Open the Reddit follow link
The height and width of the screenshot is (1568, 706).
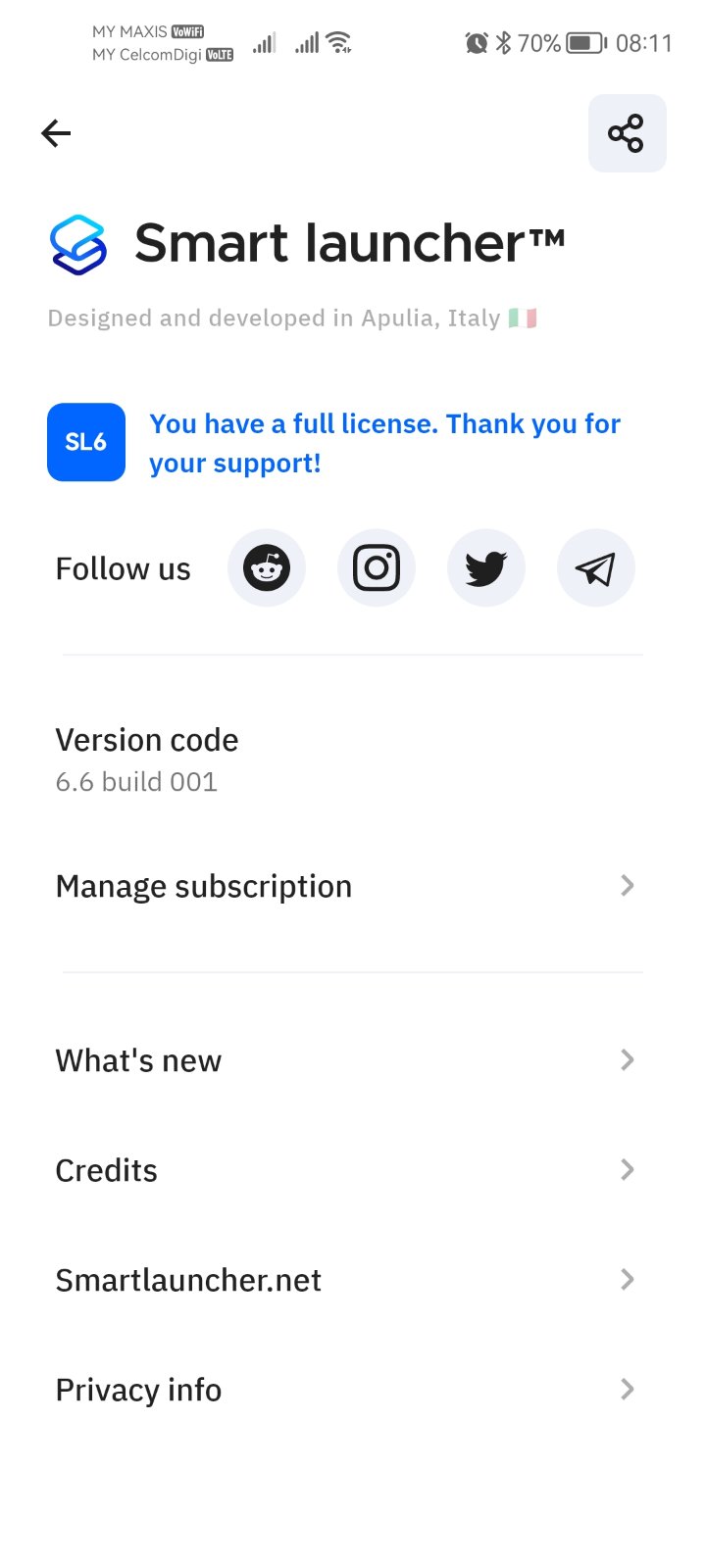tap(267, 568)
